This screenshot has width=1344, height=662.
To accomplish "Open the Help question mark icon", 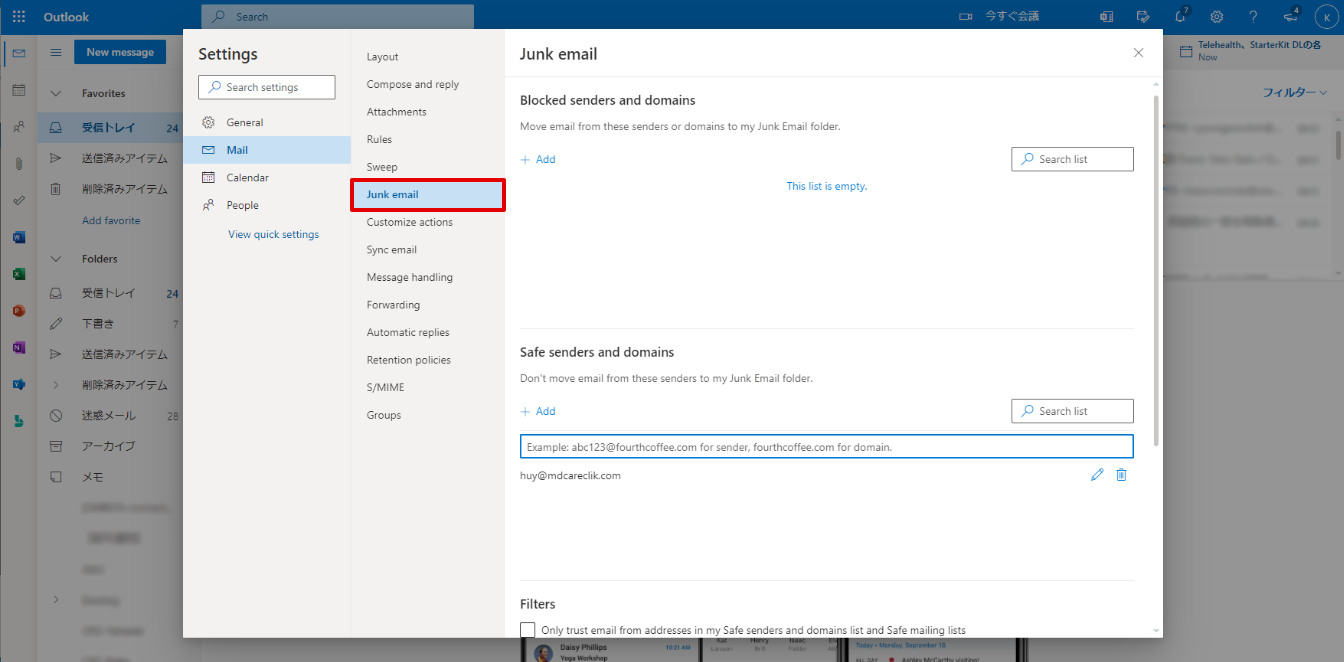I will point(1253,17).
